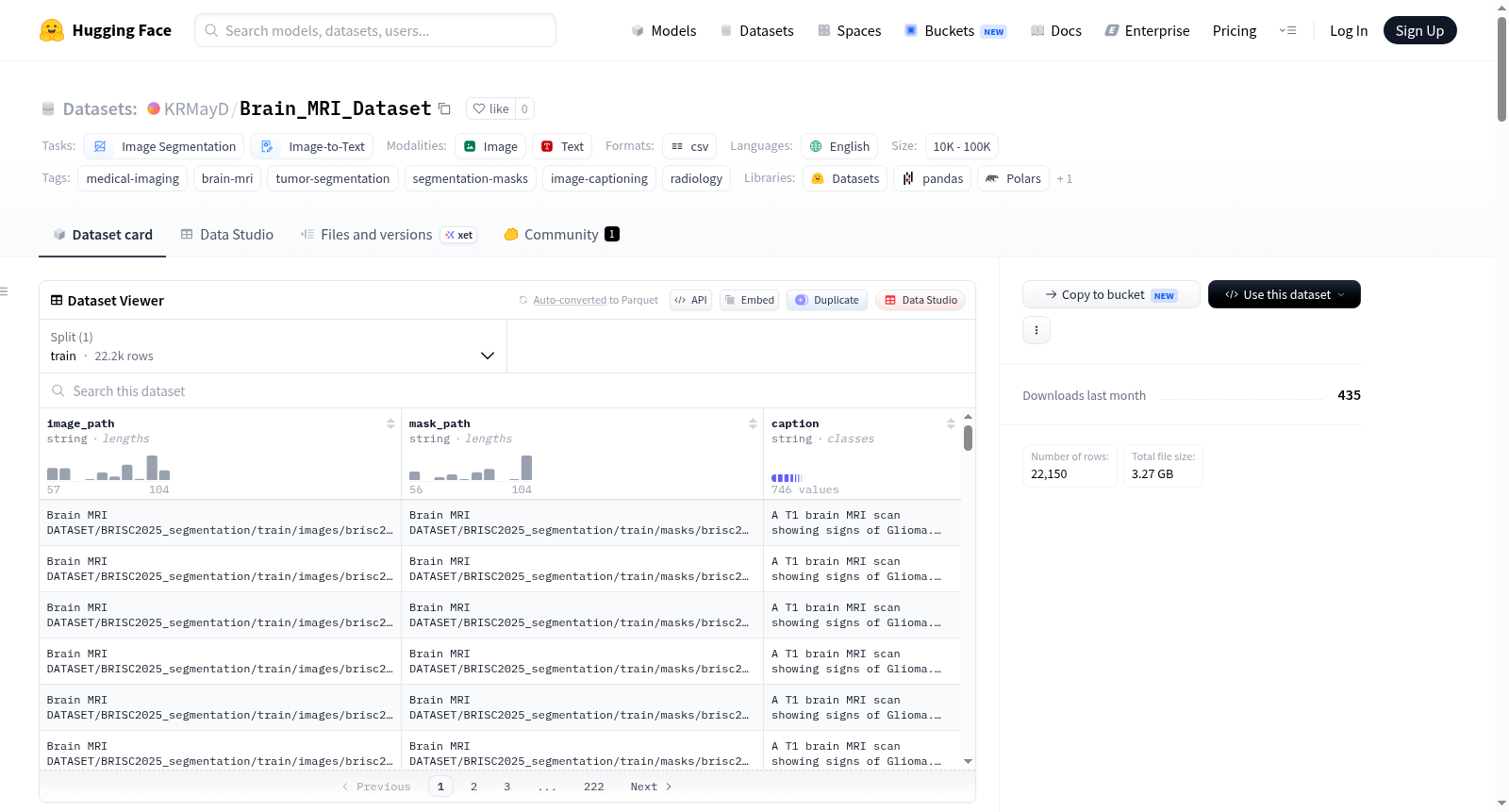Open Spaces in the top navigation

tap(850, 30)
